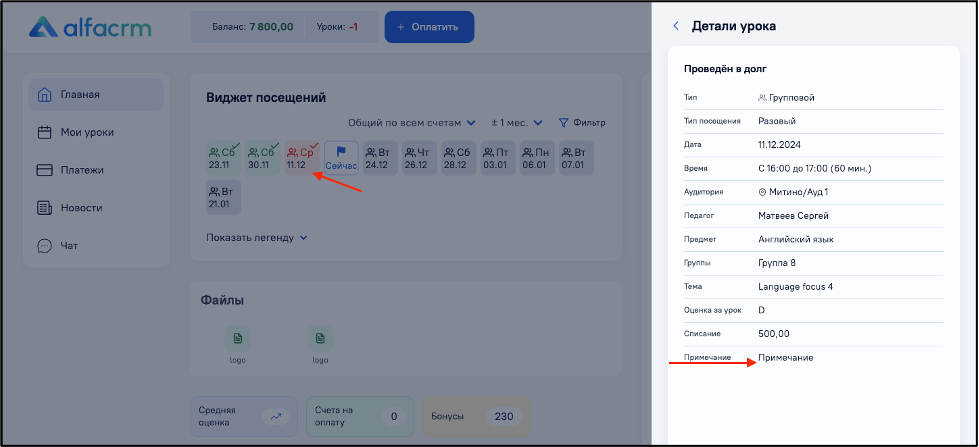Screen dimensions: 979x447
Task: Click subject Английский язык
Action: (x=795, y=239)
